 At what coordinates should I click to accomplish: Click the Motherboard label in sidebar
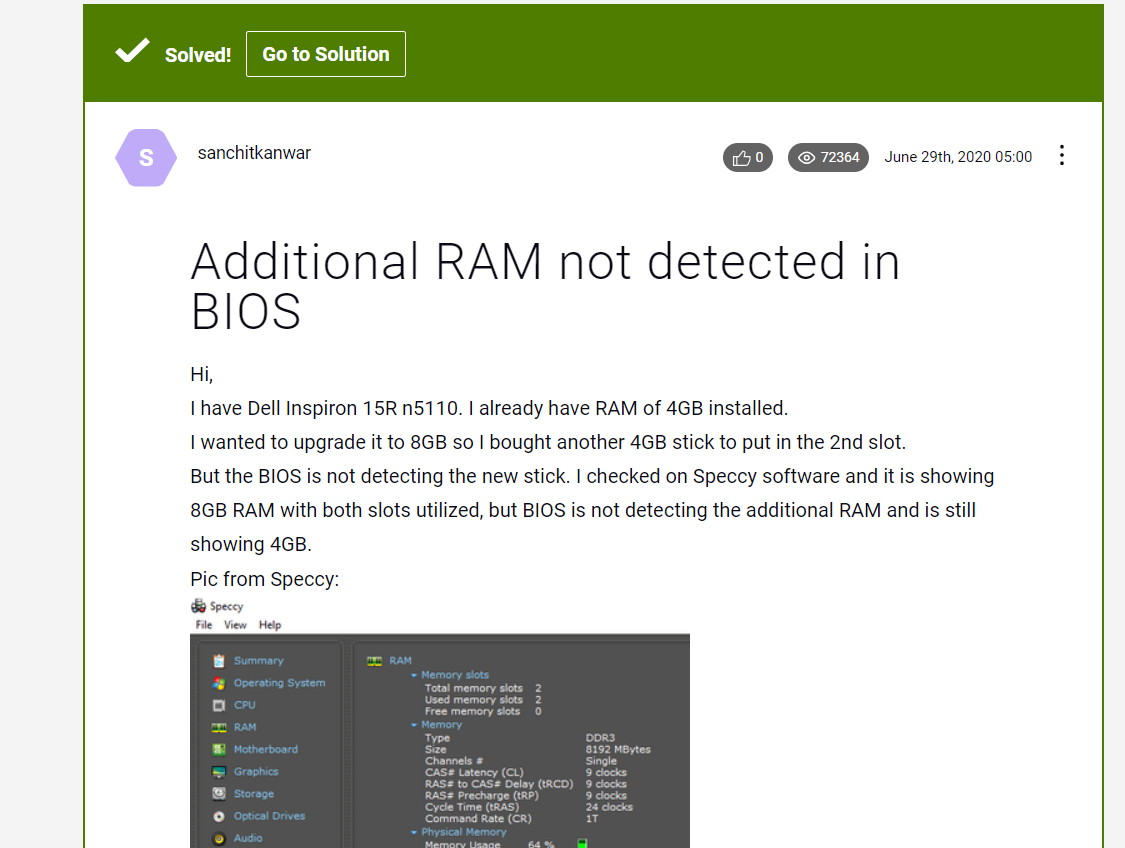[265, 749]
